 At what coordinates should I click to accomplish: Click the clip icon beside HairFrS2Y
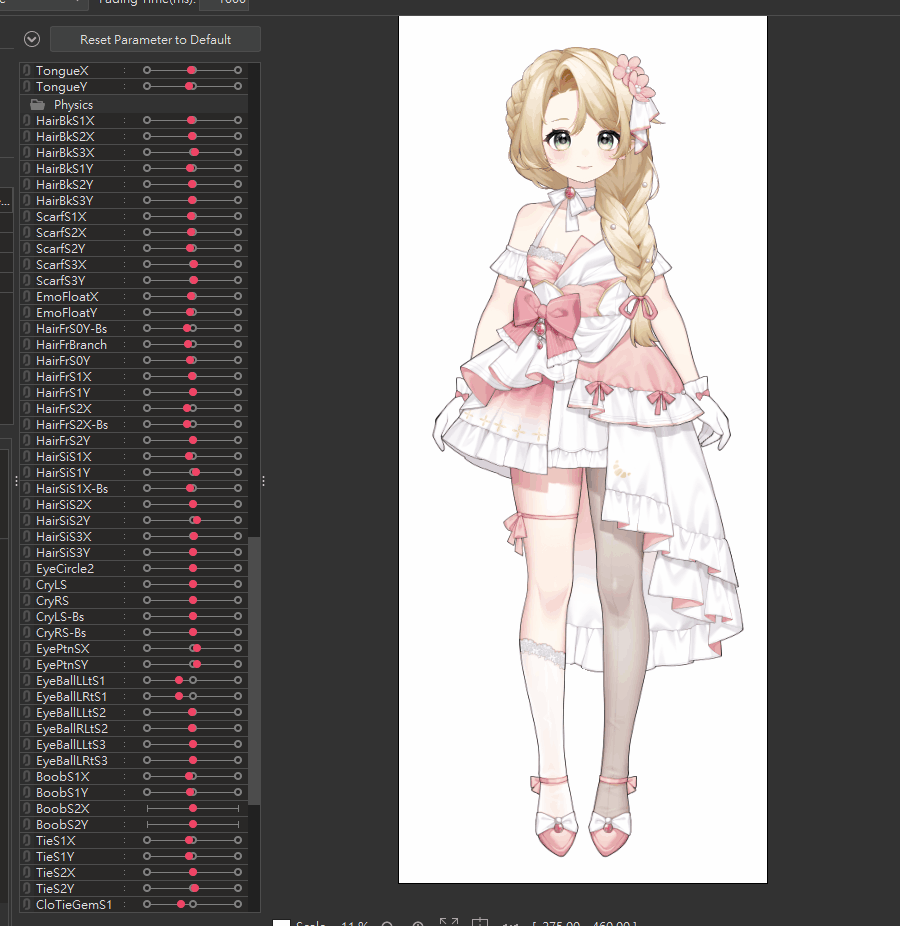(27, 440)
